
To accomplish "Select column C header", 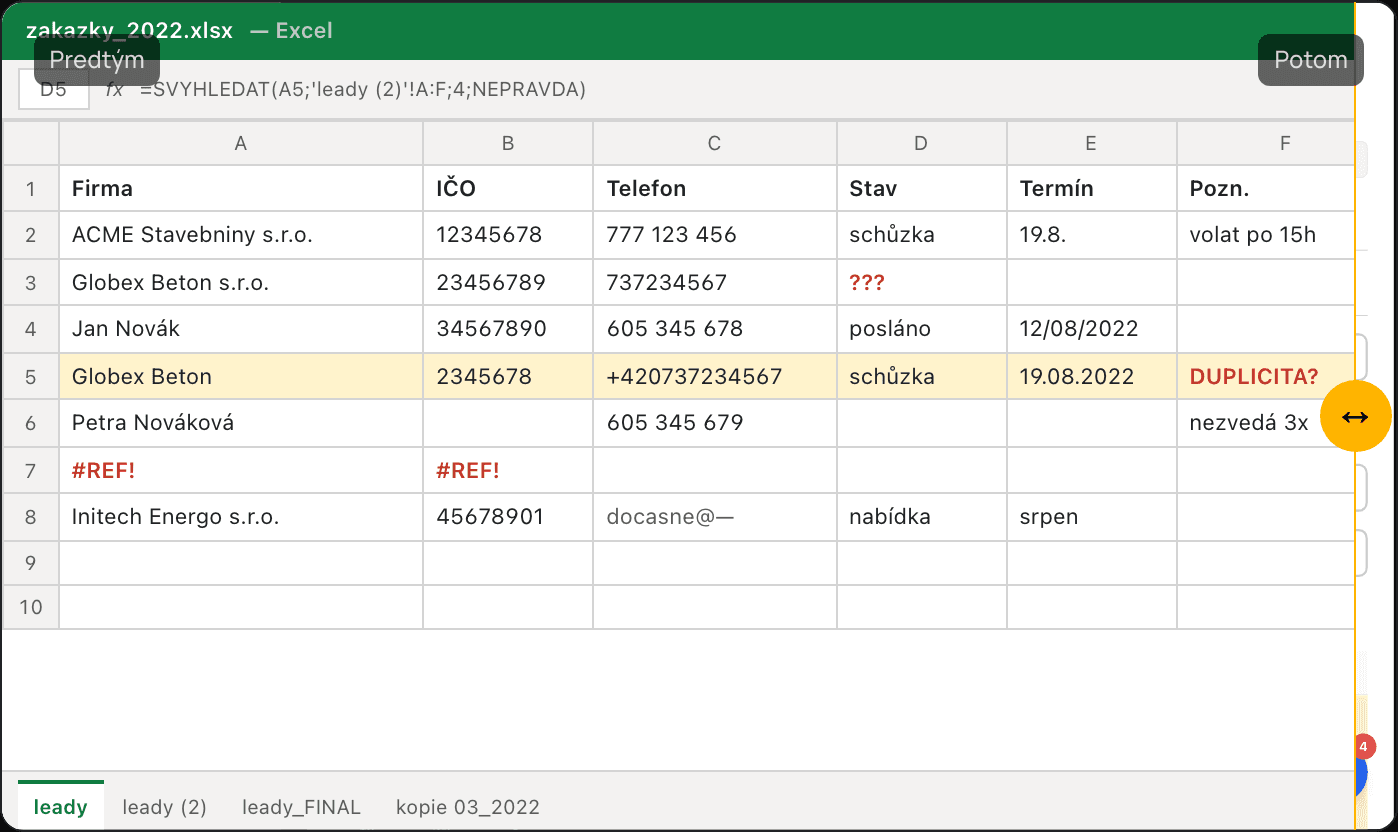I will click(715, 143).
